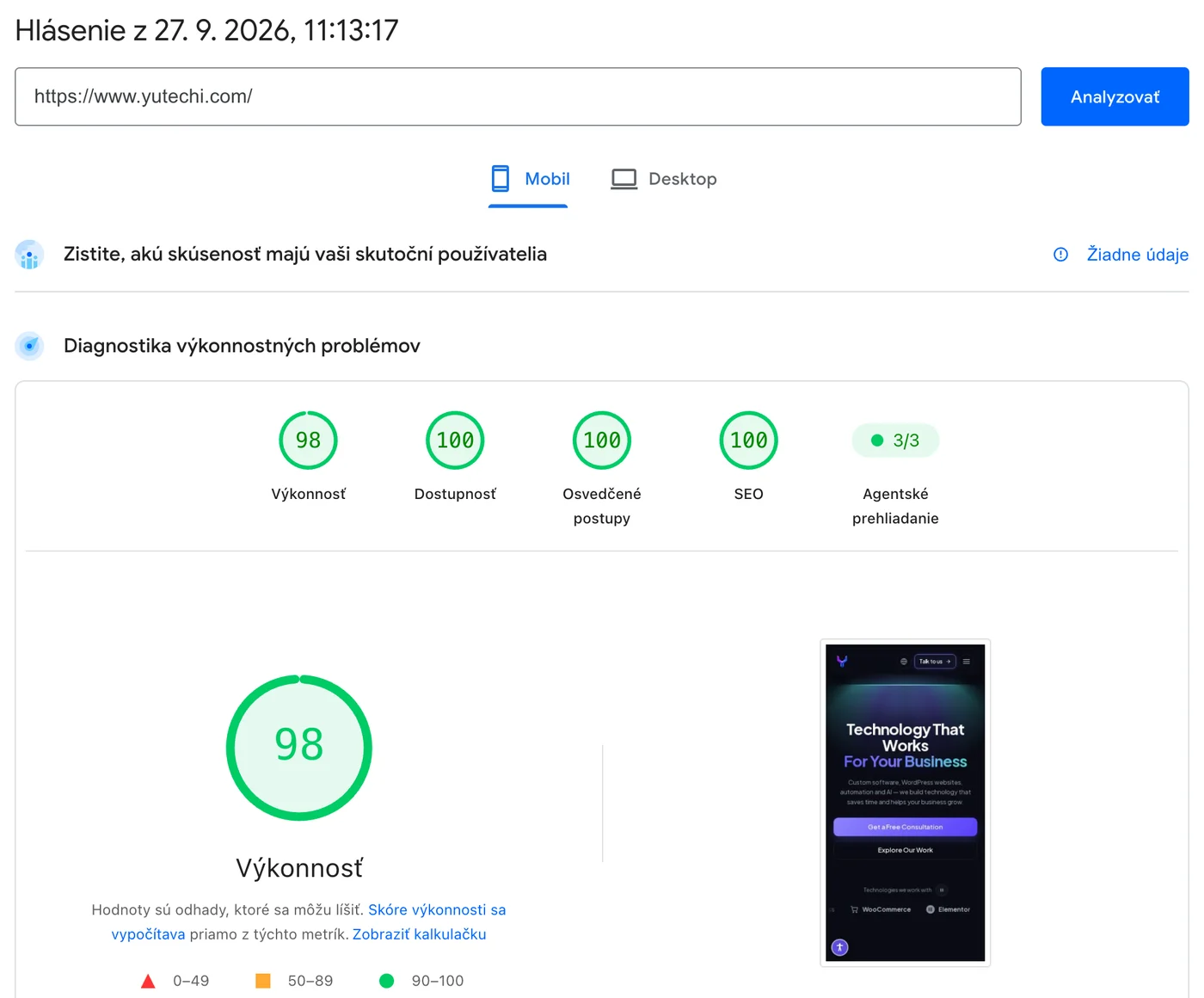Click the large 98 performance gauge

299,748
